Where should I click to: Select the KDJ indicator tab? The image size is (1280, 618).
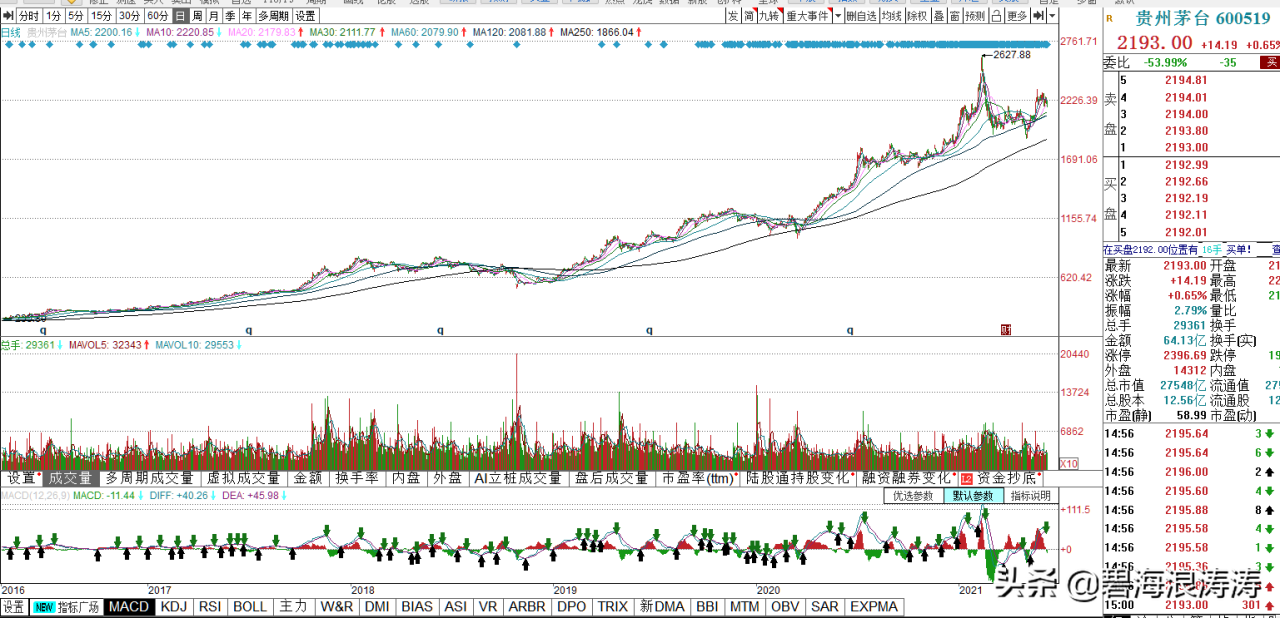pos(174,607)
